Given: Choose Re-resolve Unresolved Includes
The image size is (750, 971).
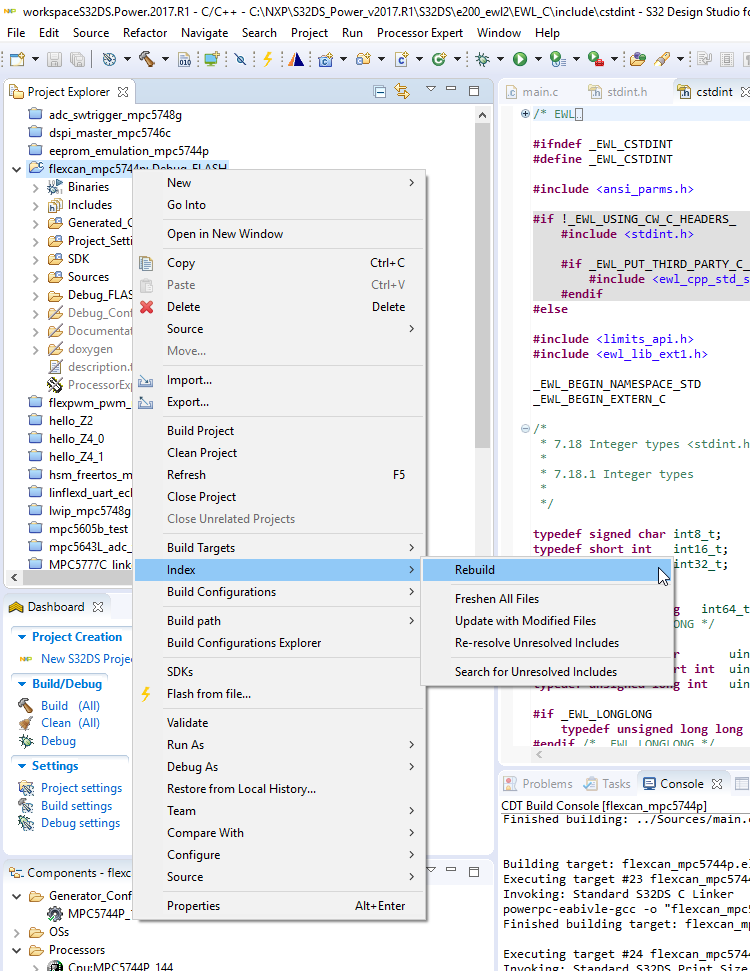Looking at the screenshot, I should click(546, 643).
